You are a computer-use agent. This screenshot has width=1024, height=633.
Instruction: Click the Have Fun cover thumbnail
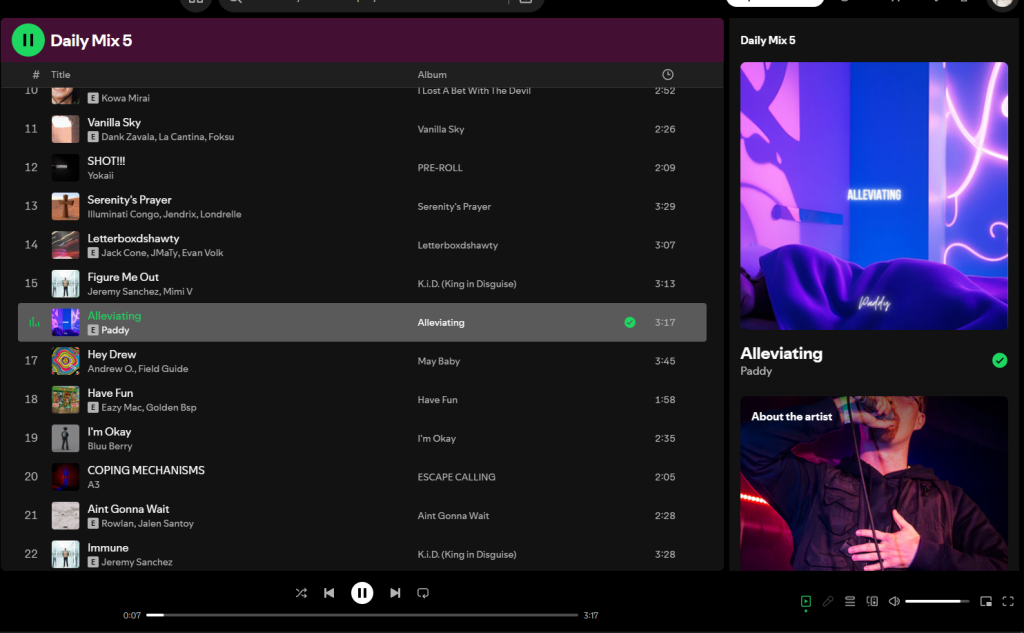(65, 400)
